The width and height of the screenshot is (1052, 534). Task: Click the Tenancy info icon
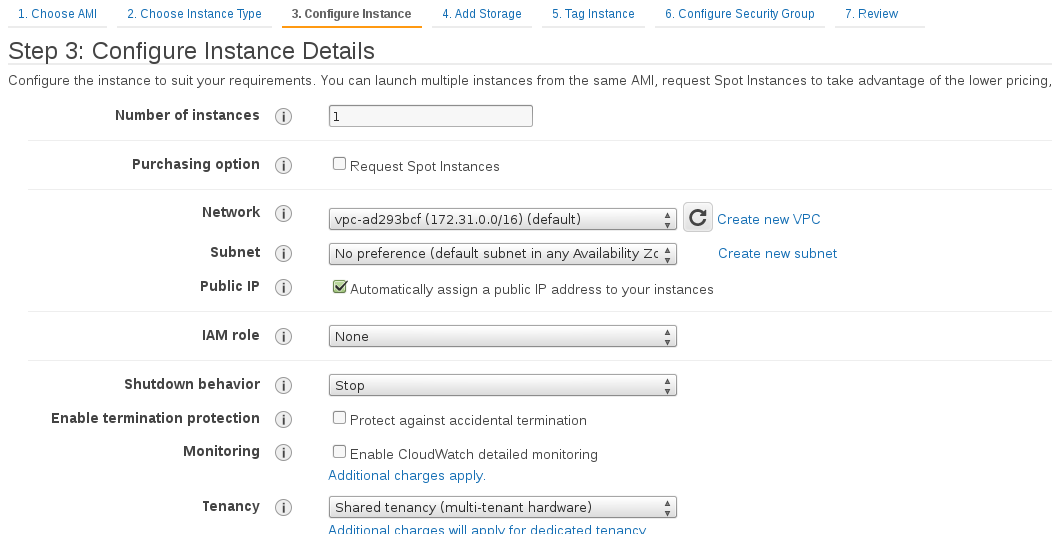(x=283, y=508)
